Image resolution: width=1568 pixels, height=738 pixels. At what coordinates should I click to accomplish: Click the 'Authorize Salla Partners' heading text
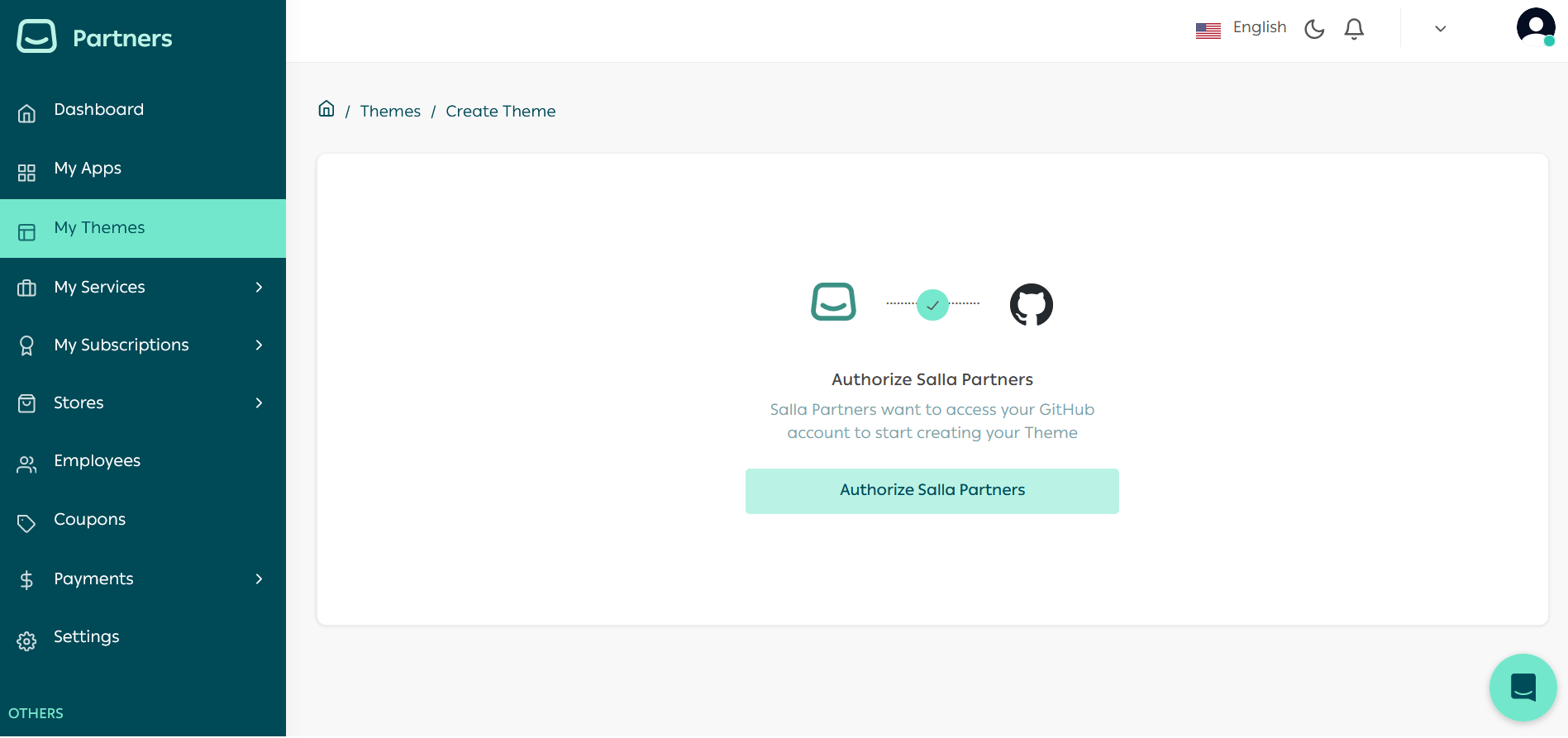click(932, 379)
